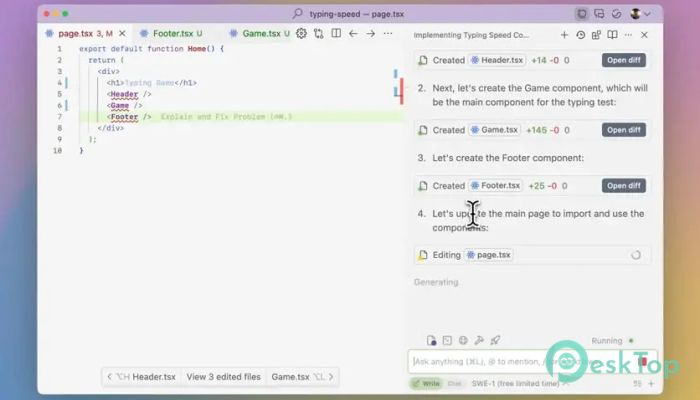Image resolution: width=700 pixels, height=400 pixels.
Task: Close the page.tsx tab
Action: tap(122, 33)
